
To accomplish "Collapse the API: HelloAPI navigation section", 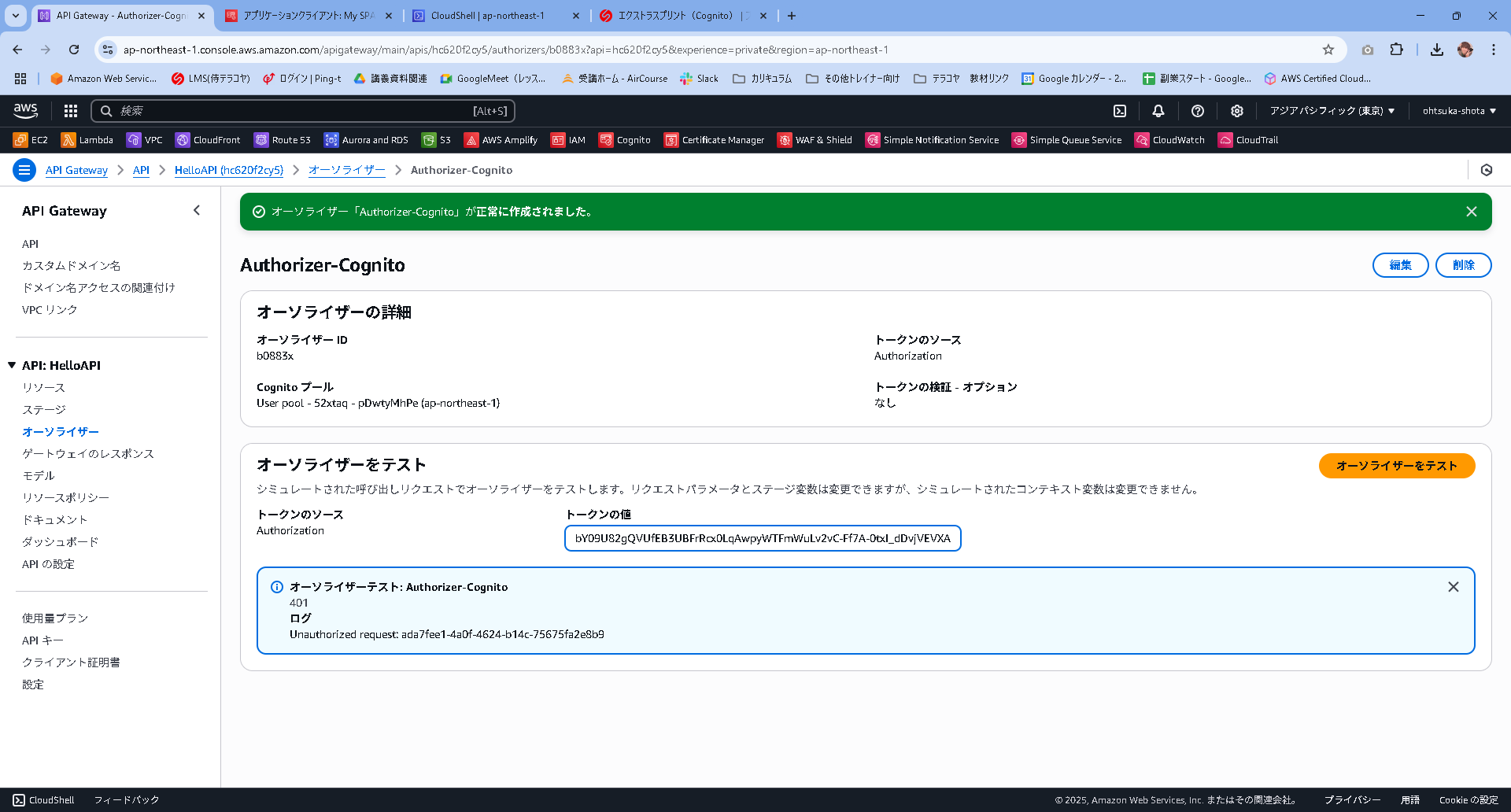I will 12,365.
